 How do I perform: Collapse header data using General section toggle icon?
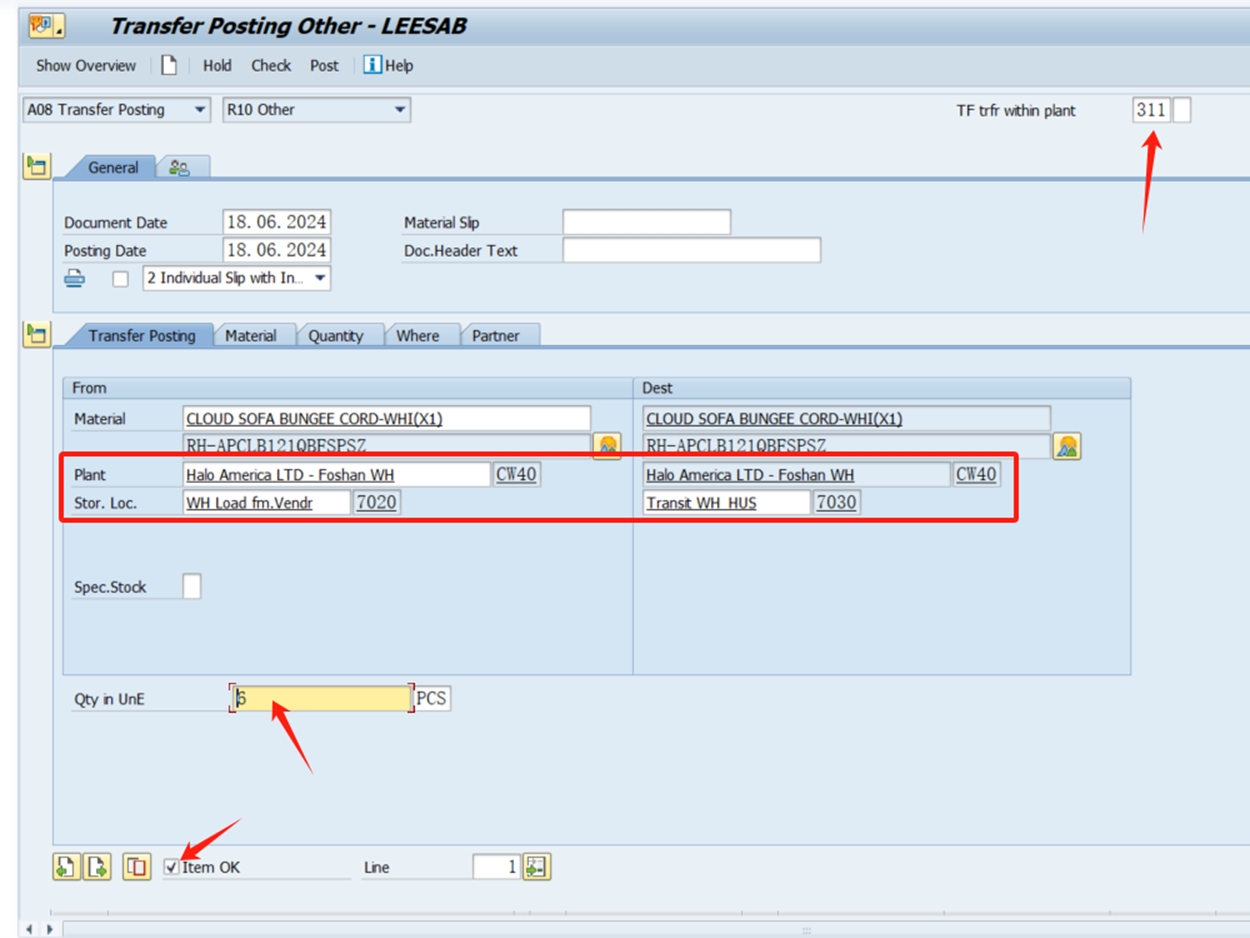click(37, 166)
